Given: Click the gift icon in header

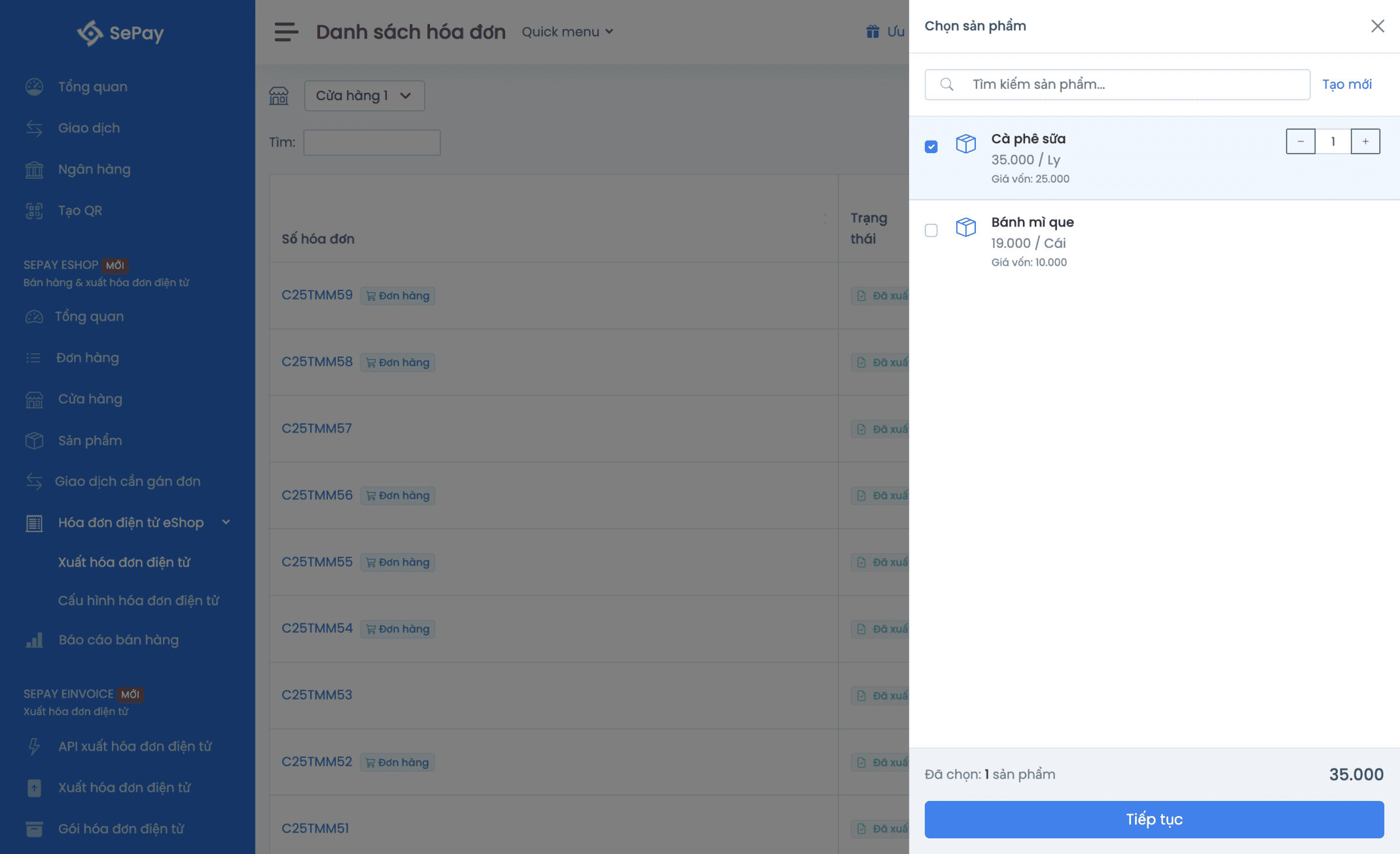Looking at the screenshot, I should click(872, 31).
